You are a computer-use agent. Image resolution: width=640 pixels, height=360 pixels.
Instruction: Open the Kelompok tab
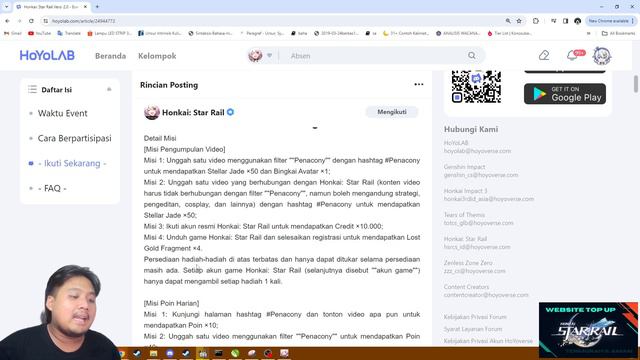tap(157, 56)
